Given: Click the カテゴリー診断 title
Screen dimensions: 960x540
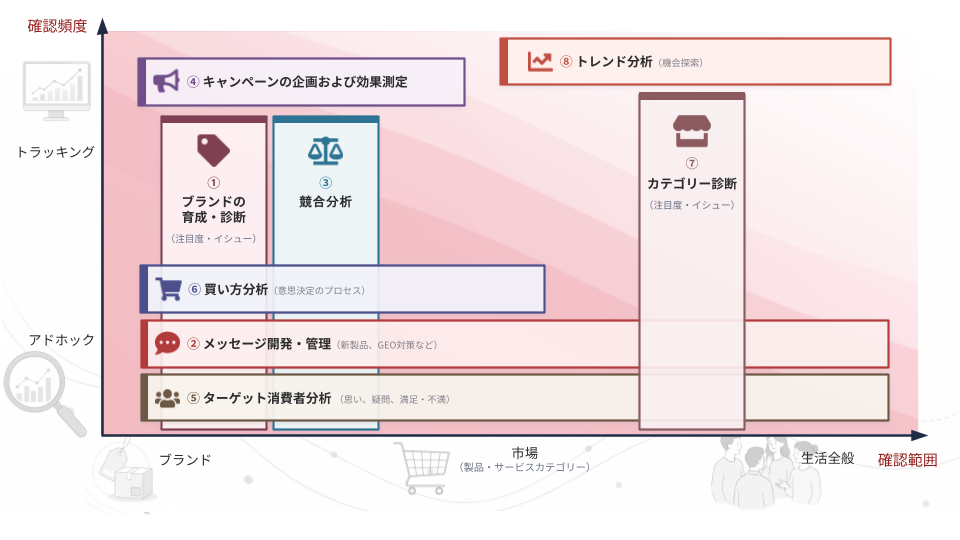Looking at the screenshot, I should coord(692,184).
